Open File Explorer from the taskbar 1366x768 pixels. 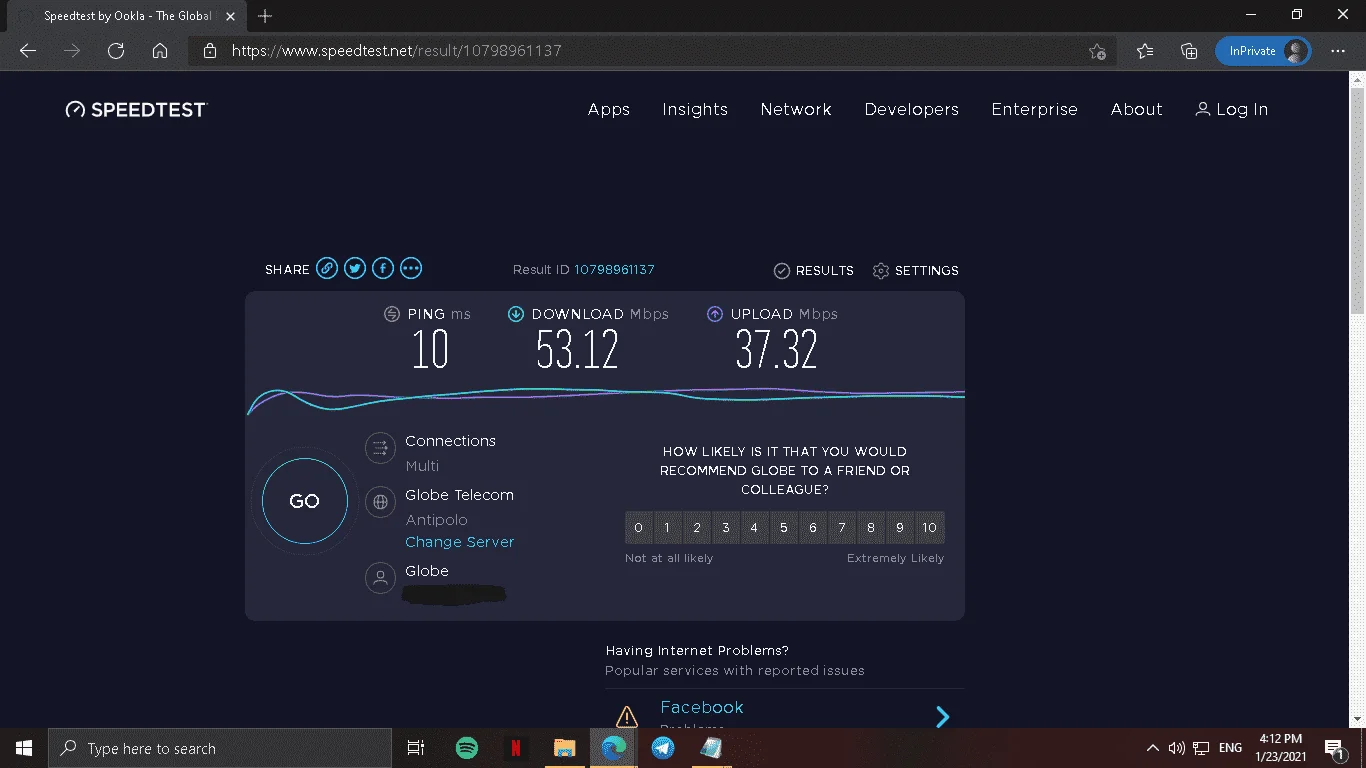(565, 748)
